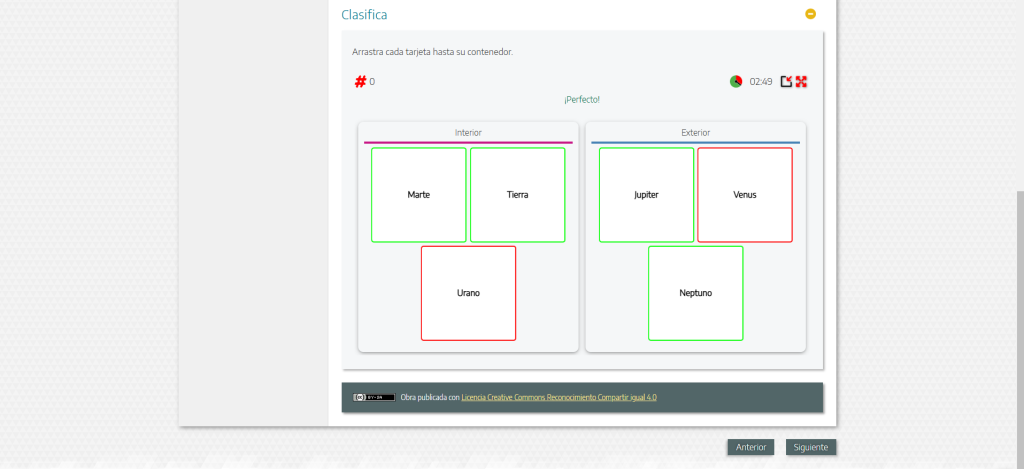The height and width of the screenshot is (469, 1024).
Task: Click the pie chart timer icon
Action: 736,82
